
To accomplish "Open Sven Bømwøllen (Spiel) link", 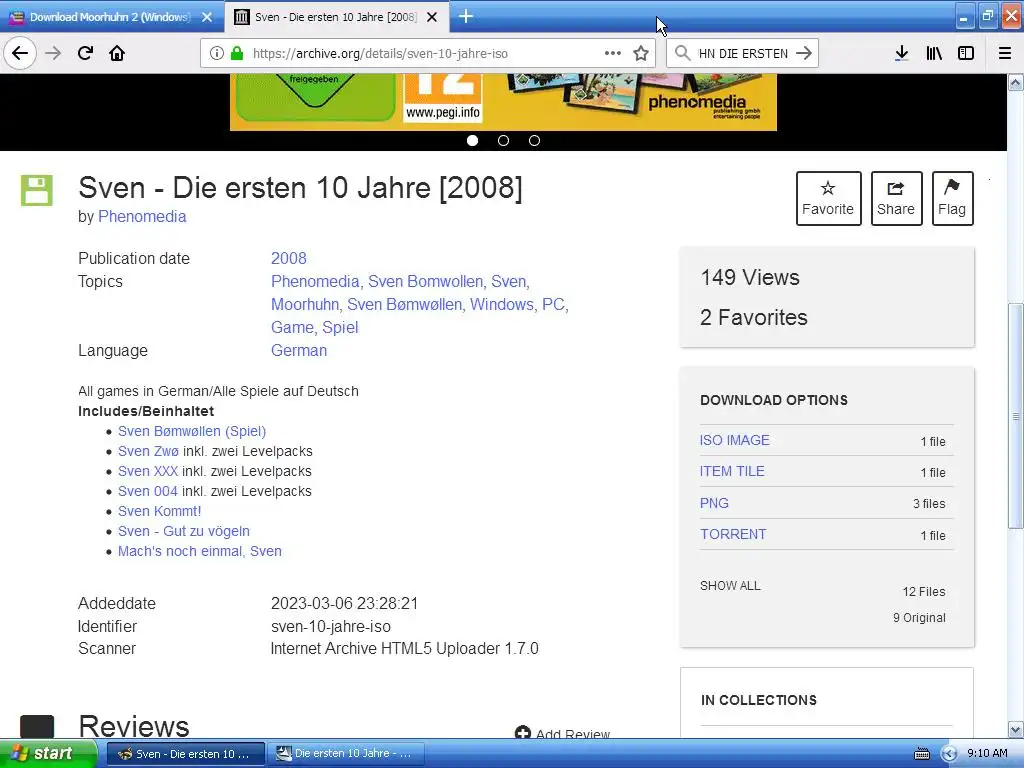I will 192,431.
